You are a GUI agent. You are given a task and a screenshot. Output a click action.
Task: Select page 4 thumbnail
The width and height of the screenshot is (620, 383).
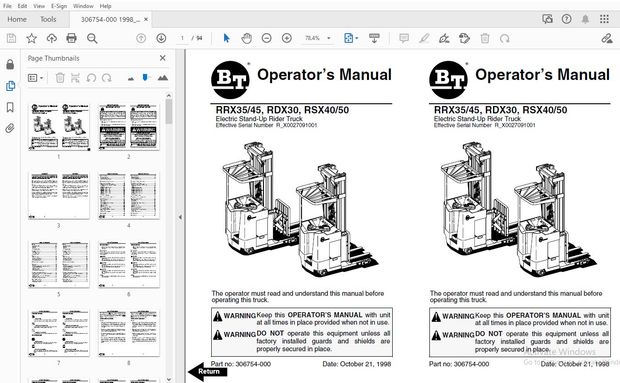click(x=129, y=196)
